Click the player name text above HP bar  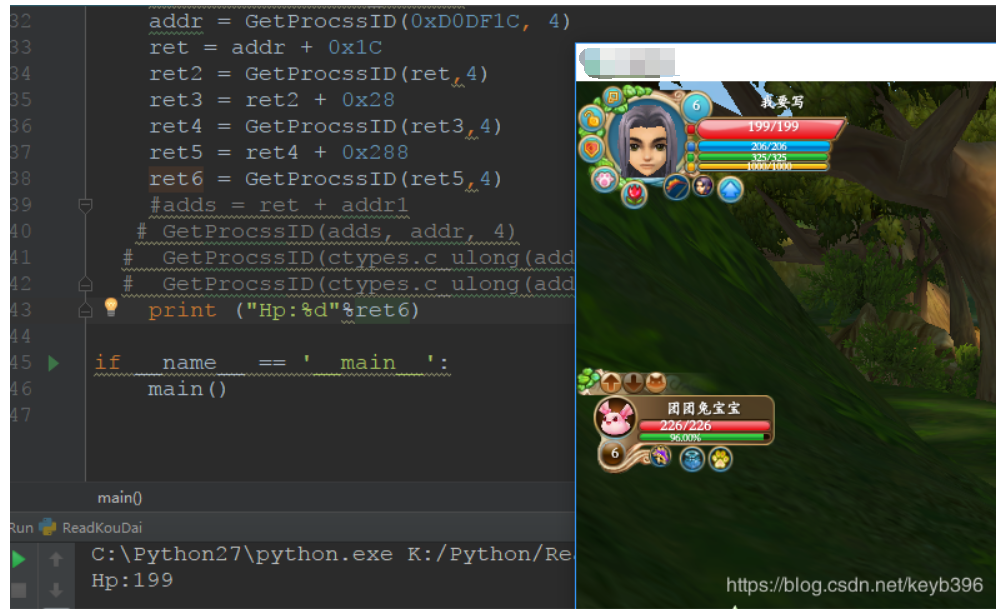click(x=782, y=102)
